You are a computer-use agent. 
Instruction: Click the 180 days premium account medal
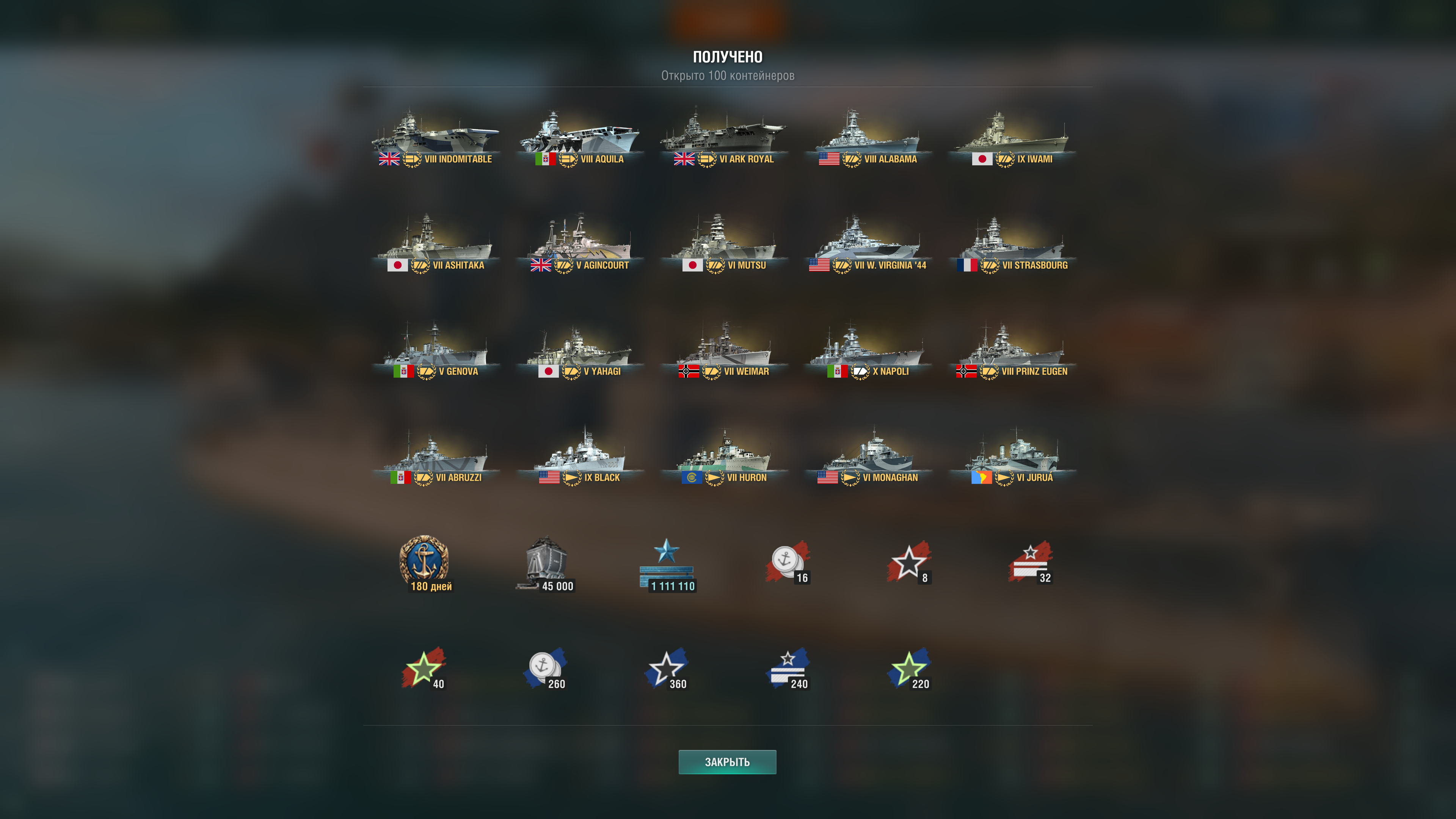[425, 562]
